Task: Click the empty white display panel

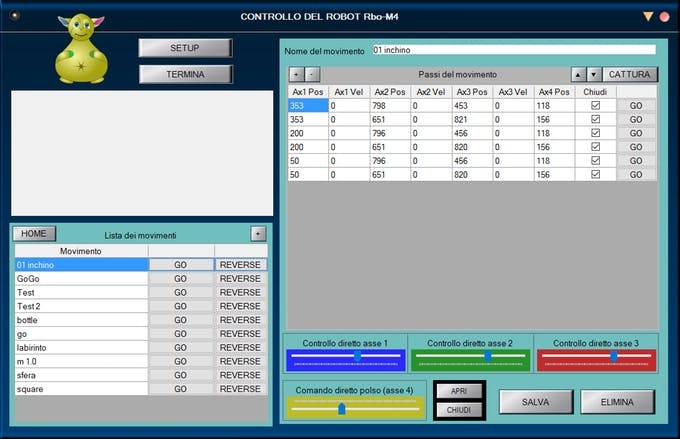Action: (142, 153)
